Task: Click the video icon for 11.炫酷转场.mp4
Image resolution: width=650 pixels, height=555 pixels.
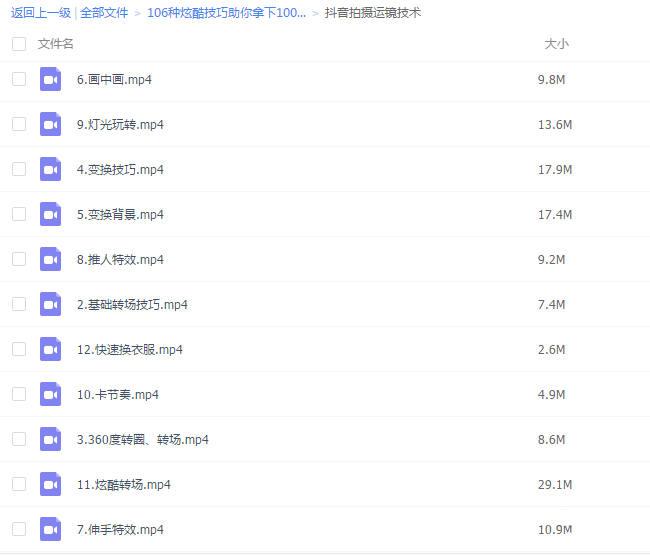Action: tap(50, 484)
